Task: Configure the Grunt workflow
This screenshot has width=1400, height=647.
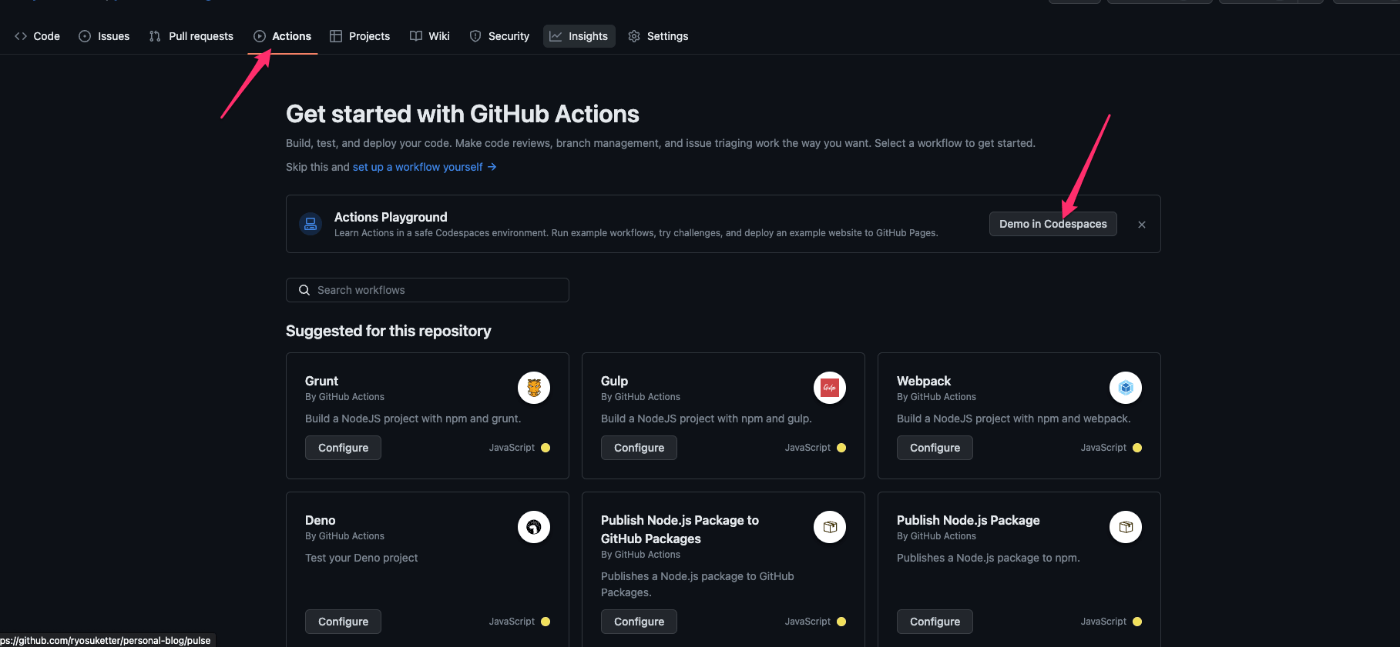Action: (x=343, y=448)
